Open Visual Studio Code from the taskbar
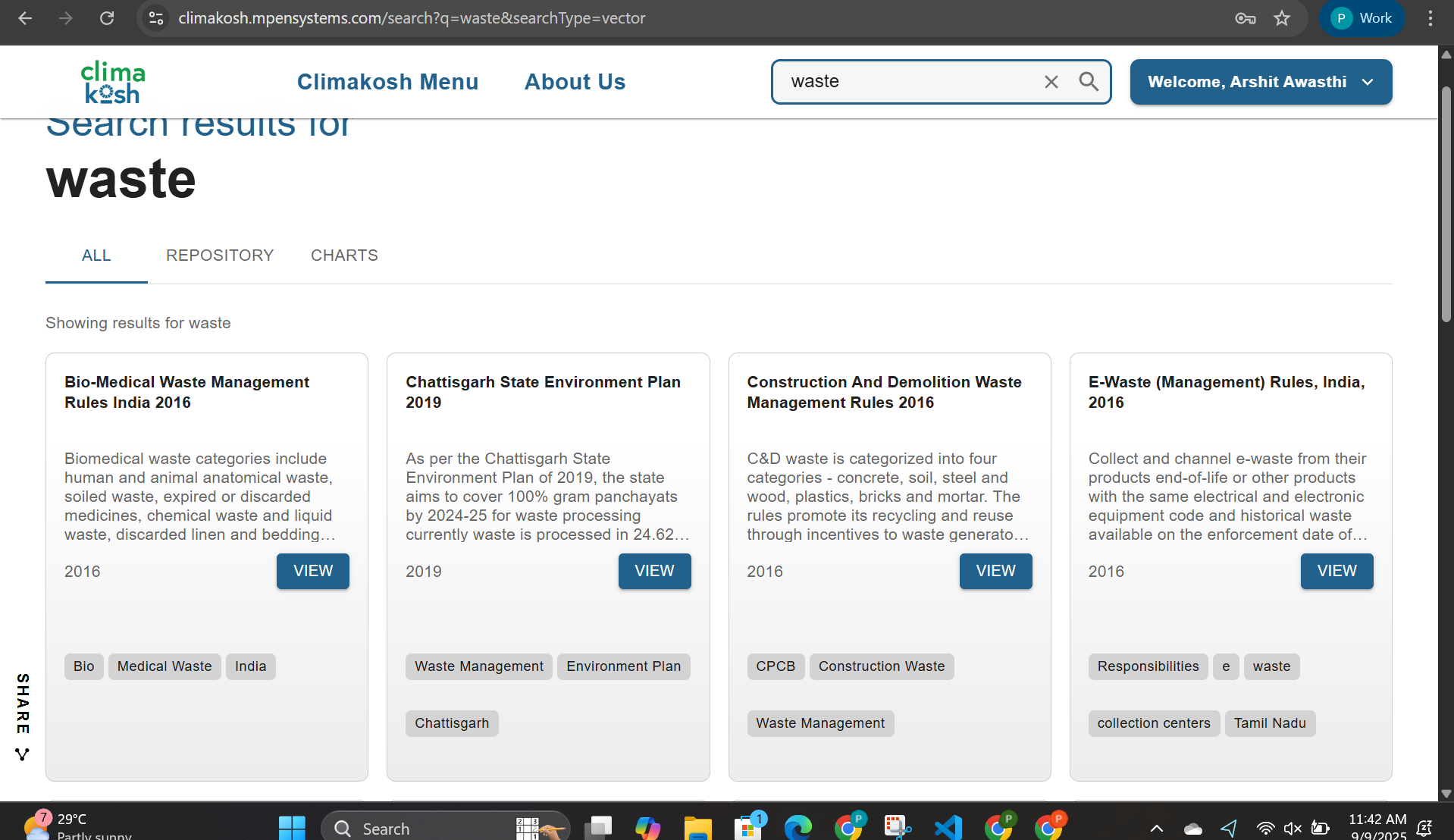This screenshot has height=840, width=1454. [x=948, y=827]
